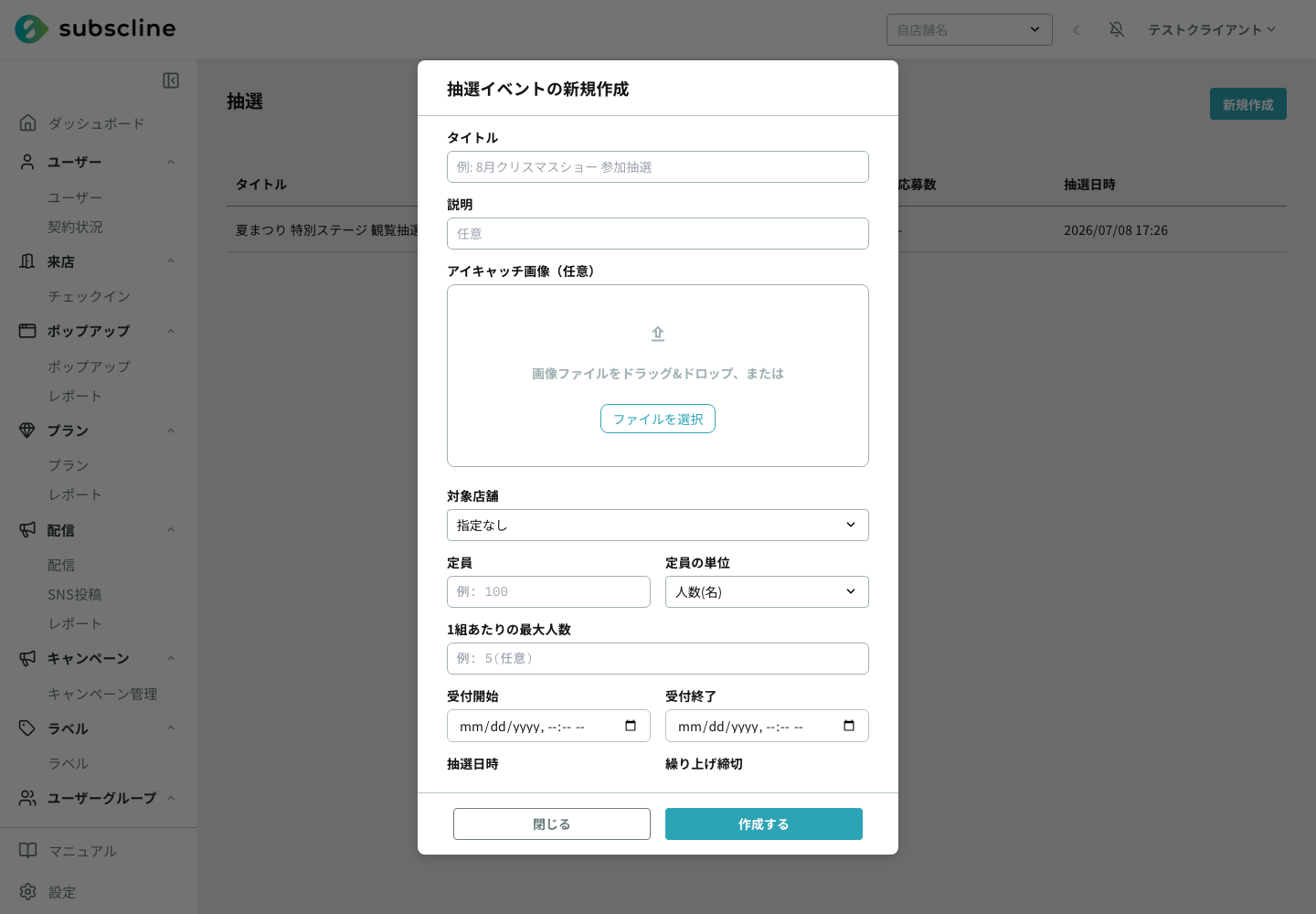Screen dimensions: 1316x914
Task: Go to ダッシュボード in sidebar
Action: click(96, 123)
